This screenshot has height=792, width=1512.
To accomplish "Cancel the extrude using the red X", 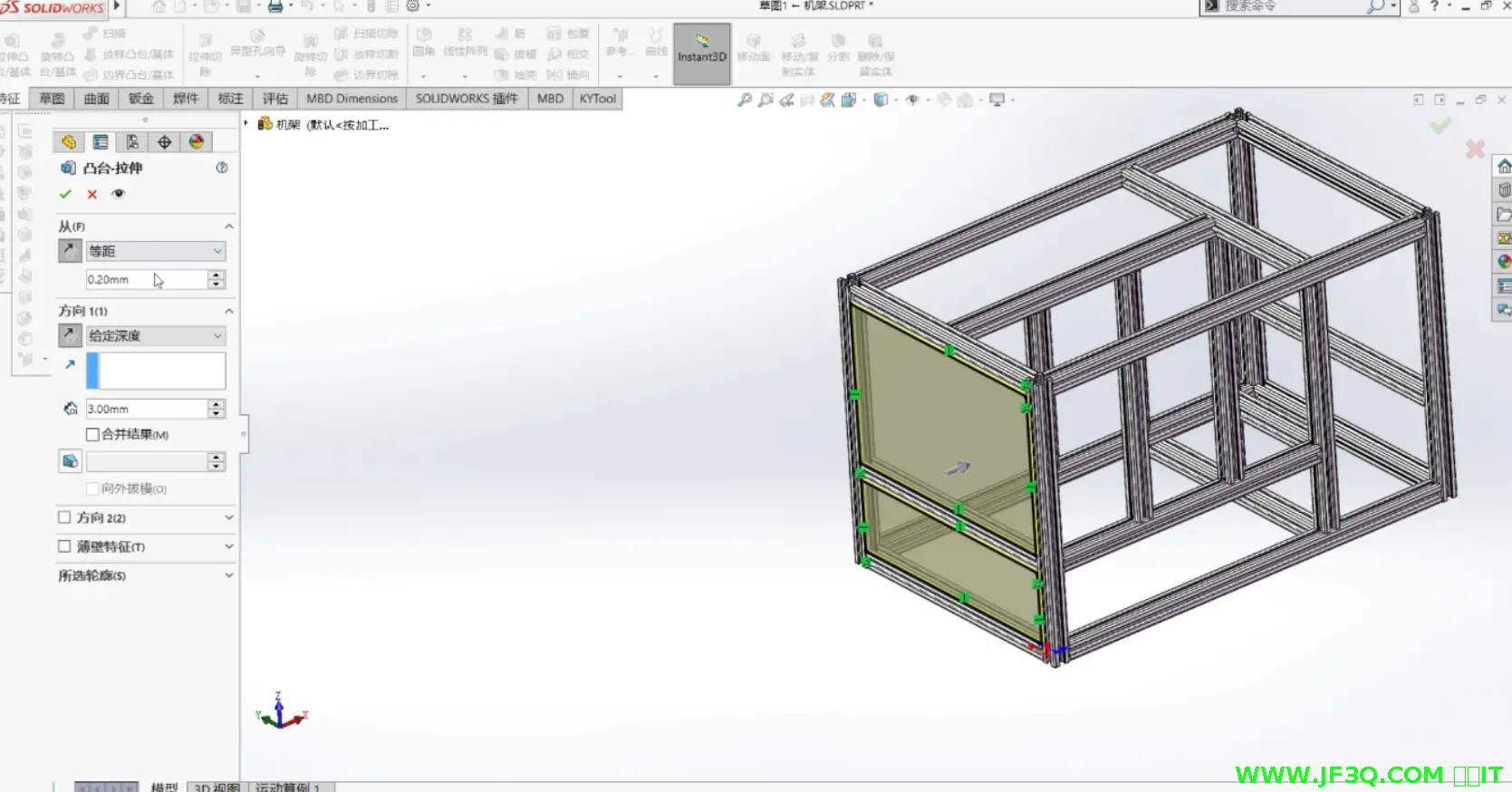I will 91,194.
